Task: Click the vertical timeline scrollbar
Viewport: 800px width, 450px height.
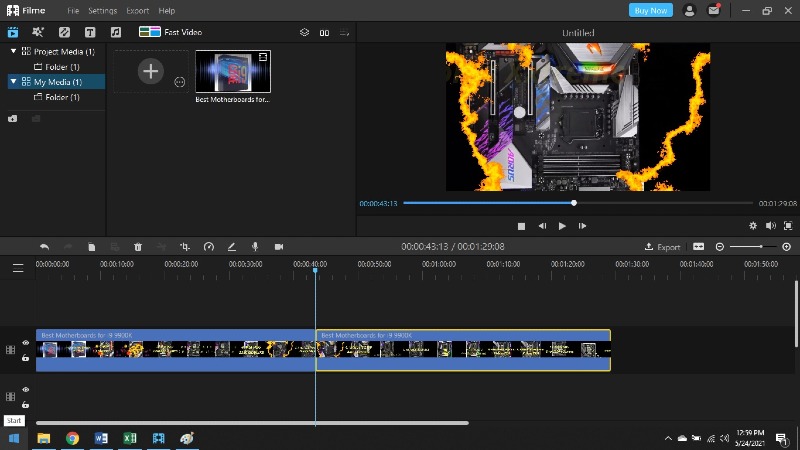Action: coord(796,314)
